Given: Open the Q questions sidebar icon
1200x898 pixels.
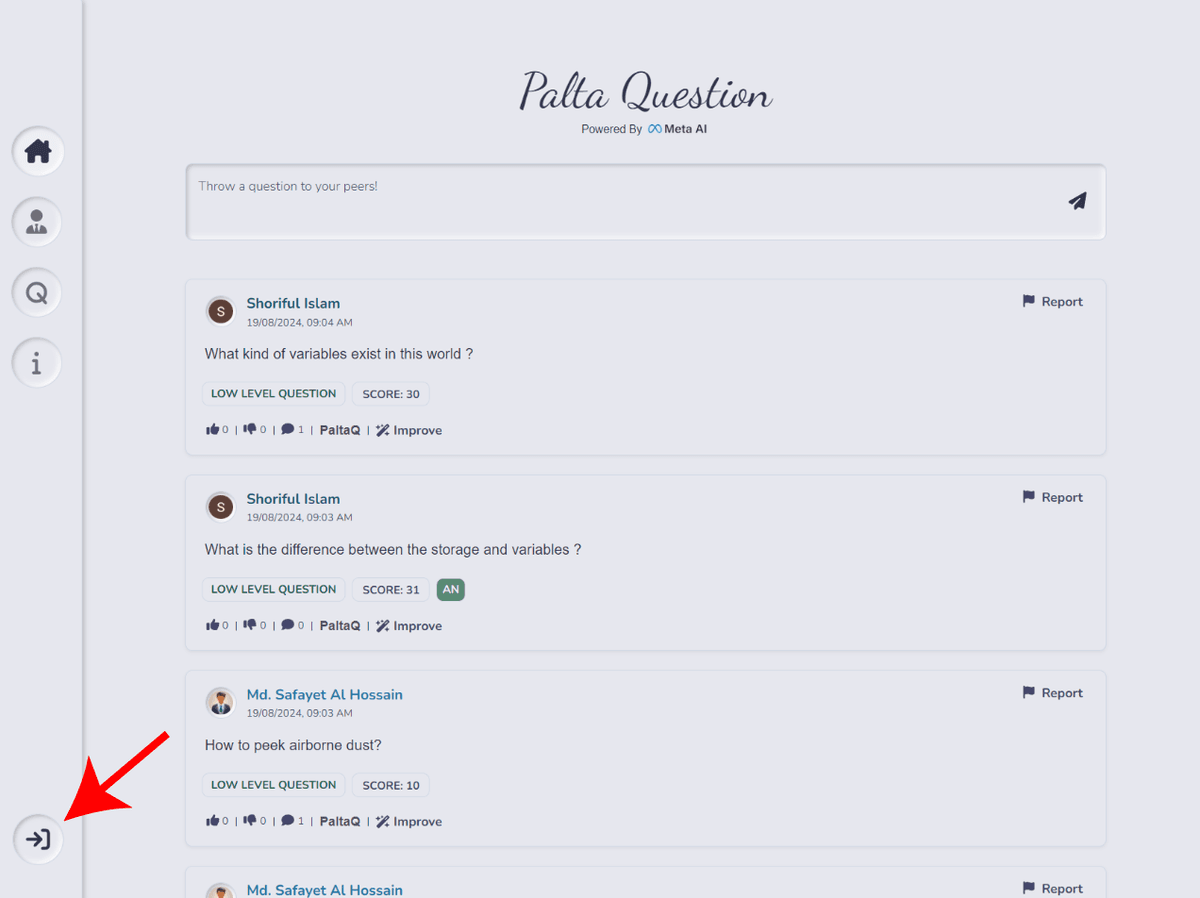Looking at the screenshot, I should coord(37,293).
